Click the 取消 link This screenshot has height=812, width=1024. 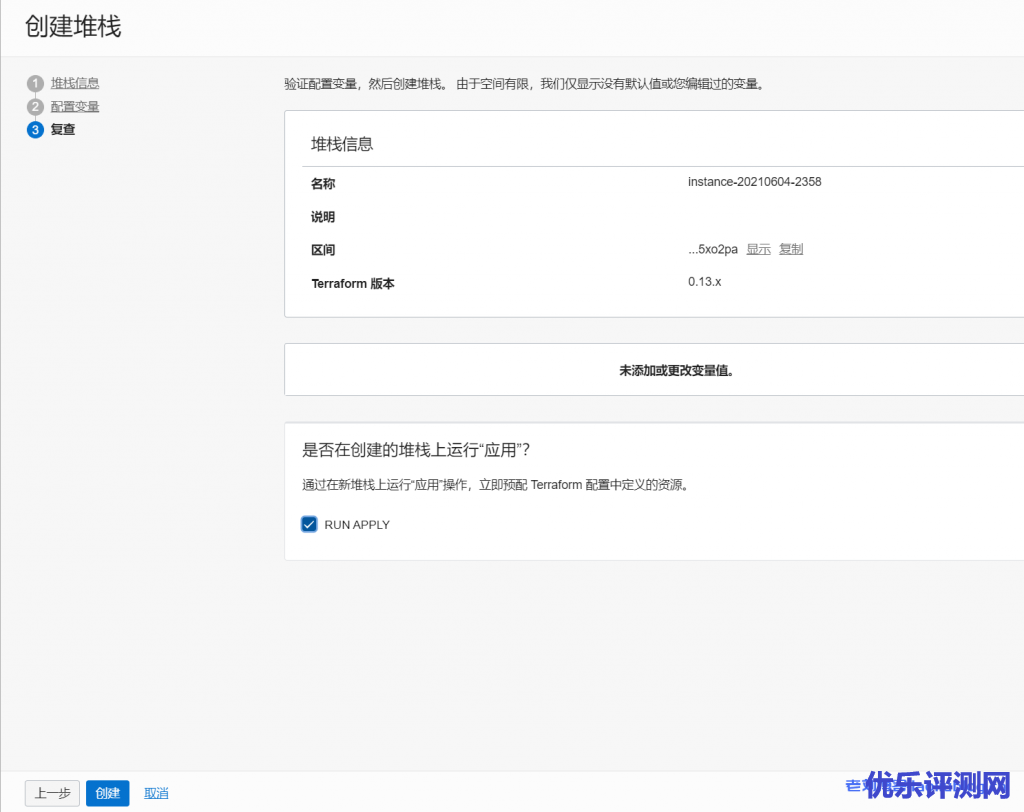pyautogui.click(x=156, y=793)
